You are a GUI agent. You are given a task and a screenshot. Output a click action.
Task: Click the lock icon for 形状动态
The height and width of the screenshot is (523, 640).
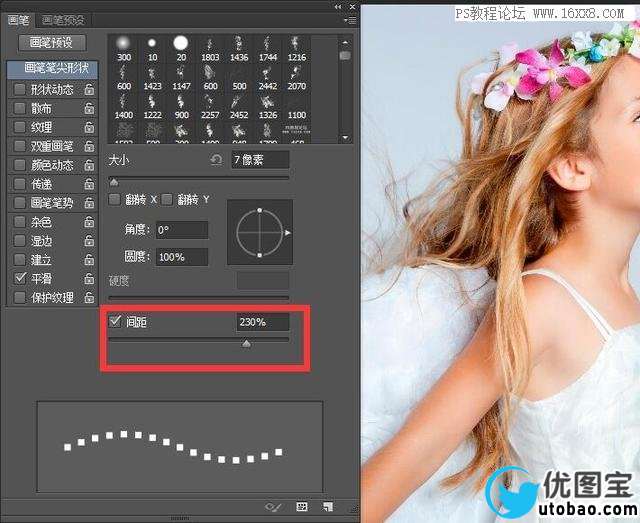(89, 89)
